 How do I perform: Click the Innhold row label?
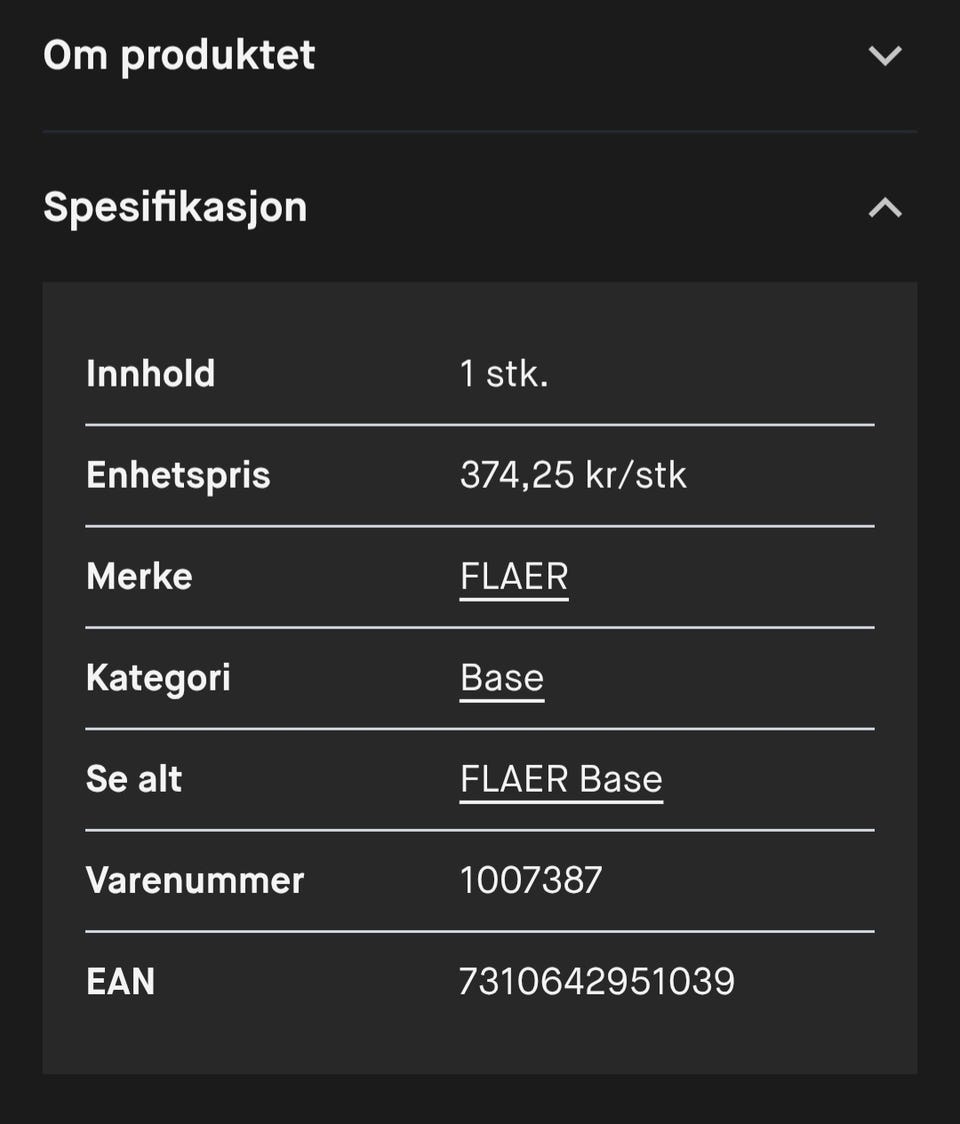pyautogui.click(x=151, y=373)
